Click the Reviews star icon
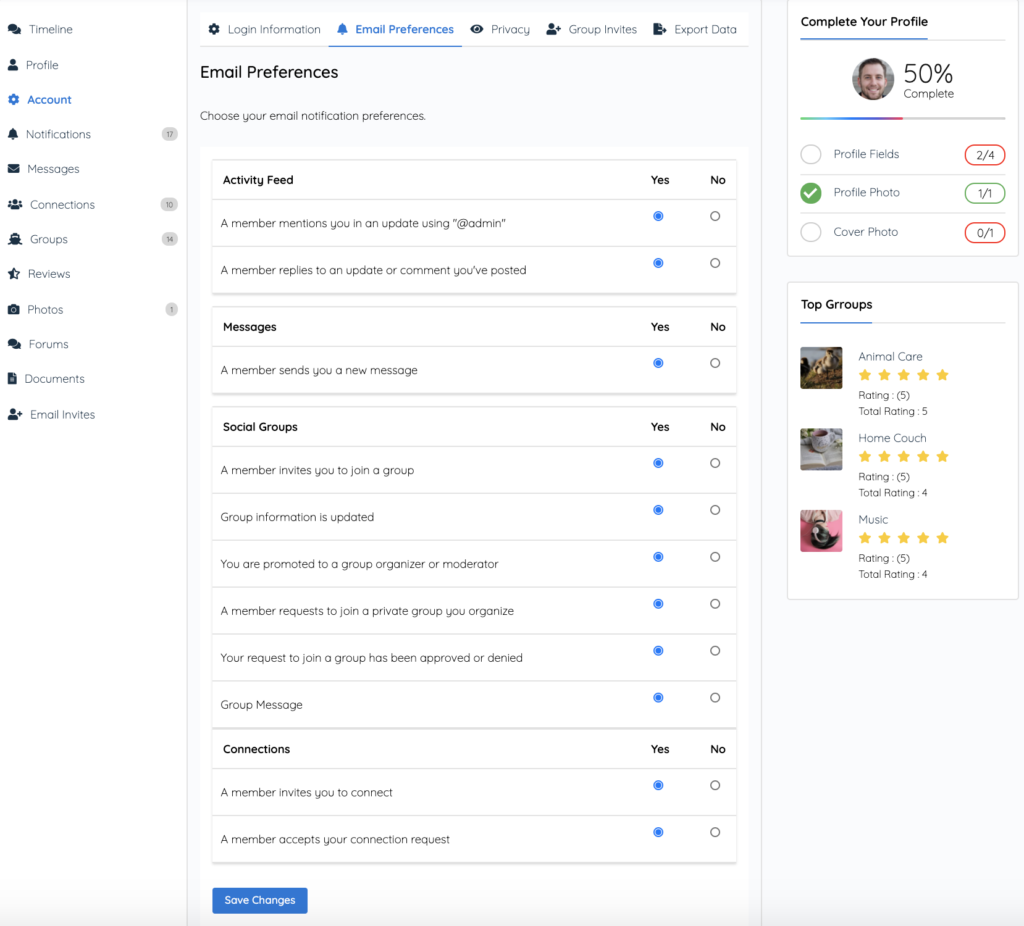This screenshot has width=1024, height=926. coord(14,274)
